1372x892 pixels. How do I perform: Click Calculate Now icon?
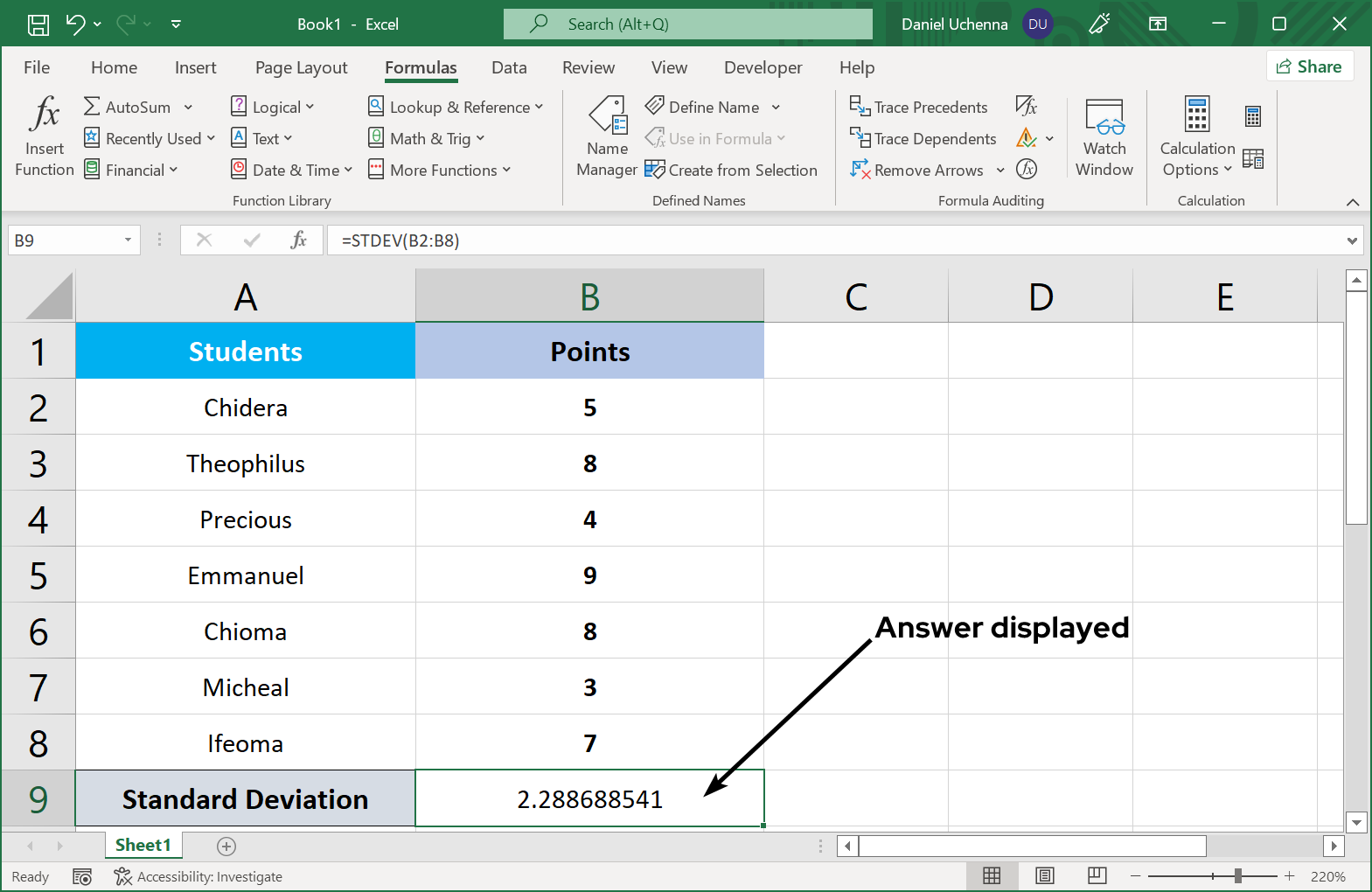[x=1253, y=115]
